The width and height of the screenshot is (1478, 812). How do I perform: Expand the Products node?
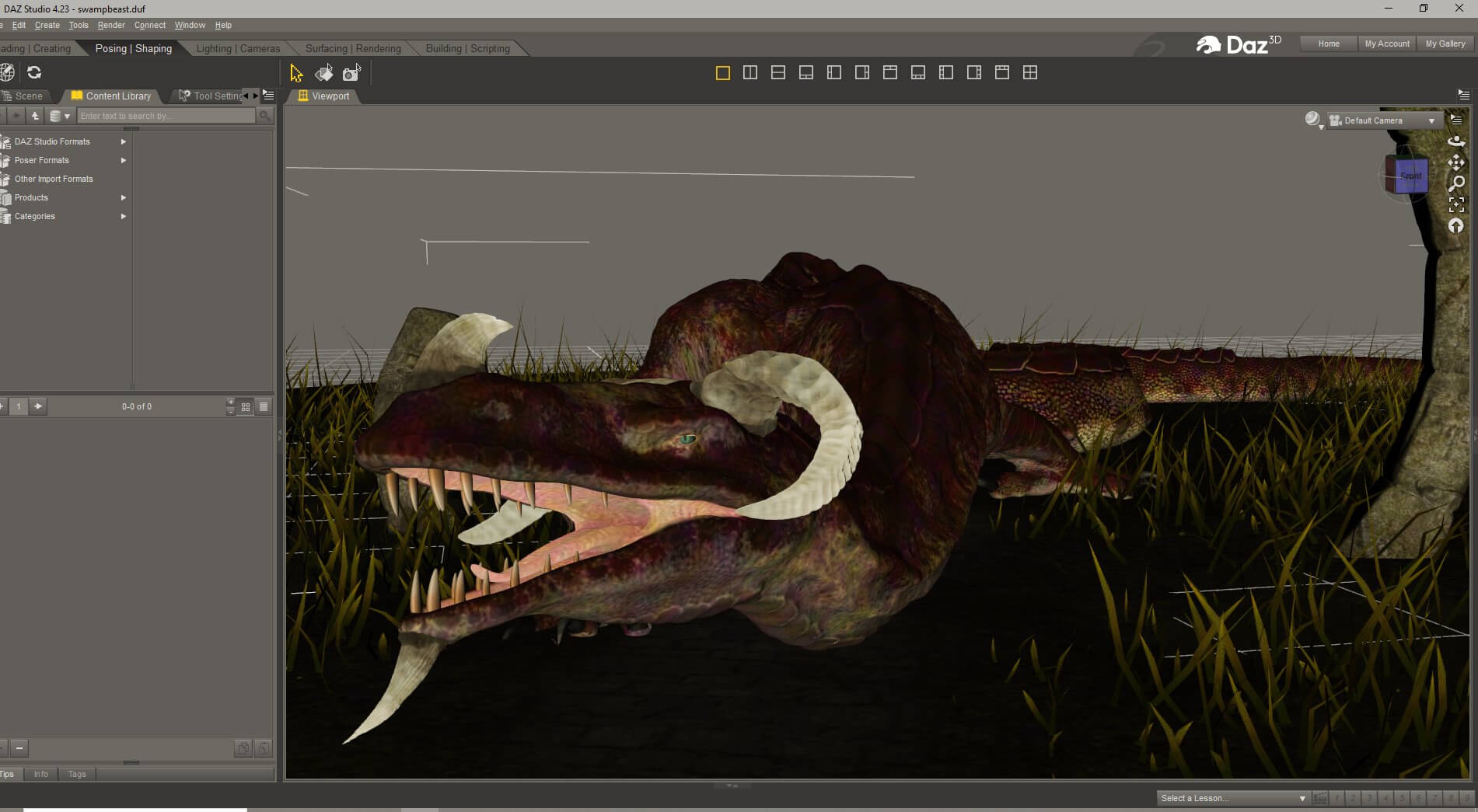click(x=124, y=197)
